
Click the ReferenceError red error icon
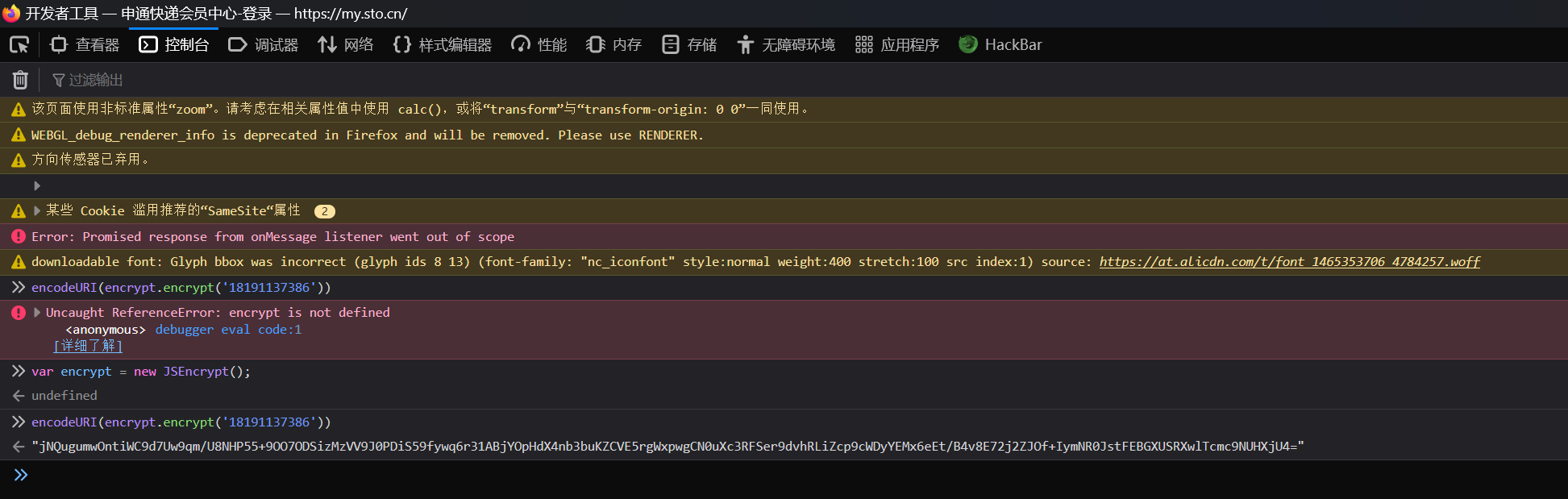[19, 313]
